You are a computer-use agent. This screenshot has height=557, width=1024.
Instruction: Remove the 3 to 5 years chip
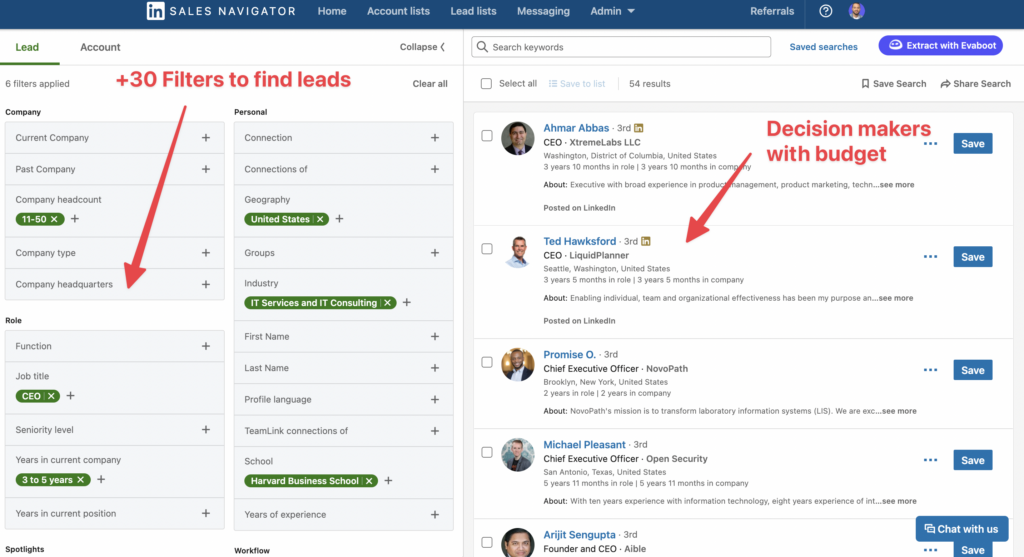pyautogui.click(x=80, y=480)
